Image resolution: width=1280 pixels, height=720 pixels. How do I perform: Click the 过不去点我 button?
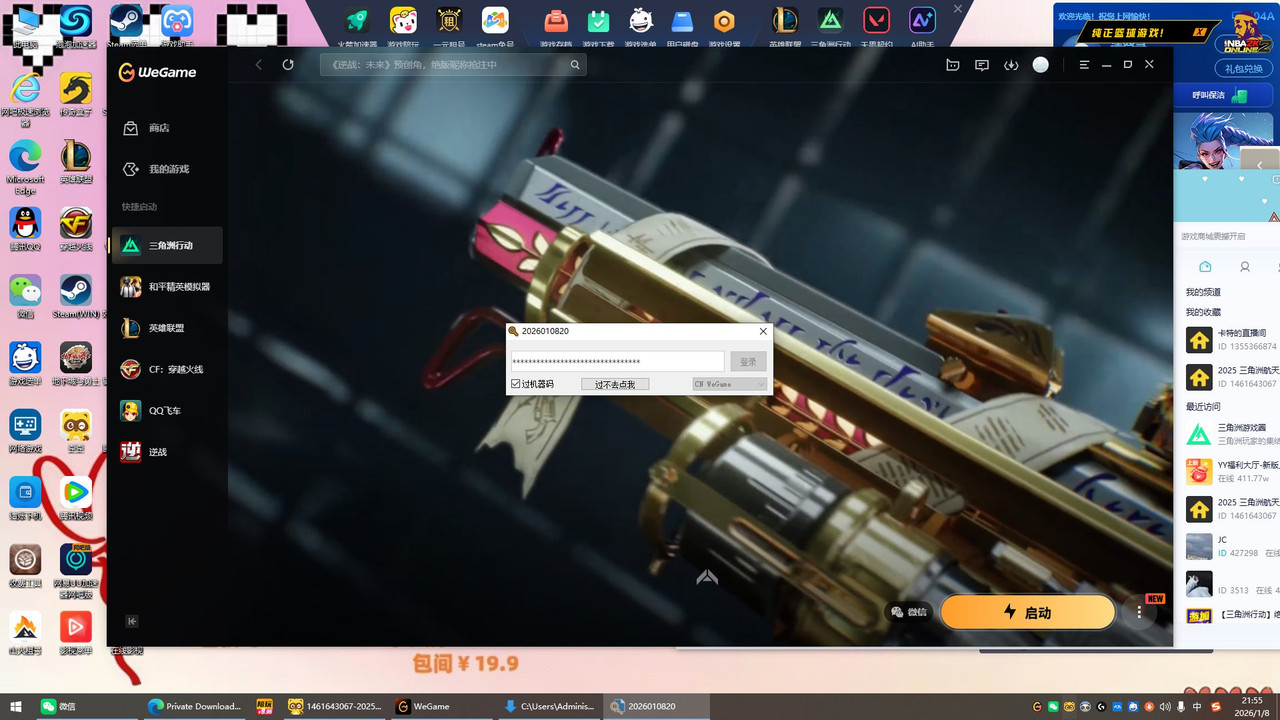click(x=615, y=384)
